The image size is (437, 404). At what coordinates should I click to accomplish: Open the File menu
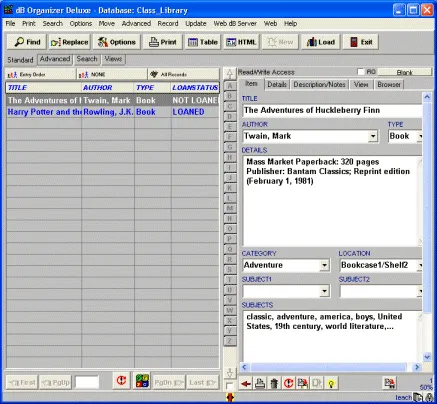10,24
